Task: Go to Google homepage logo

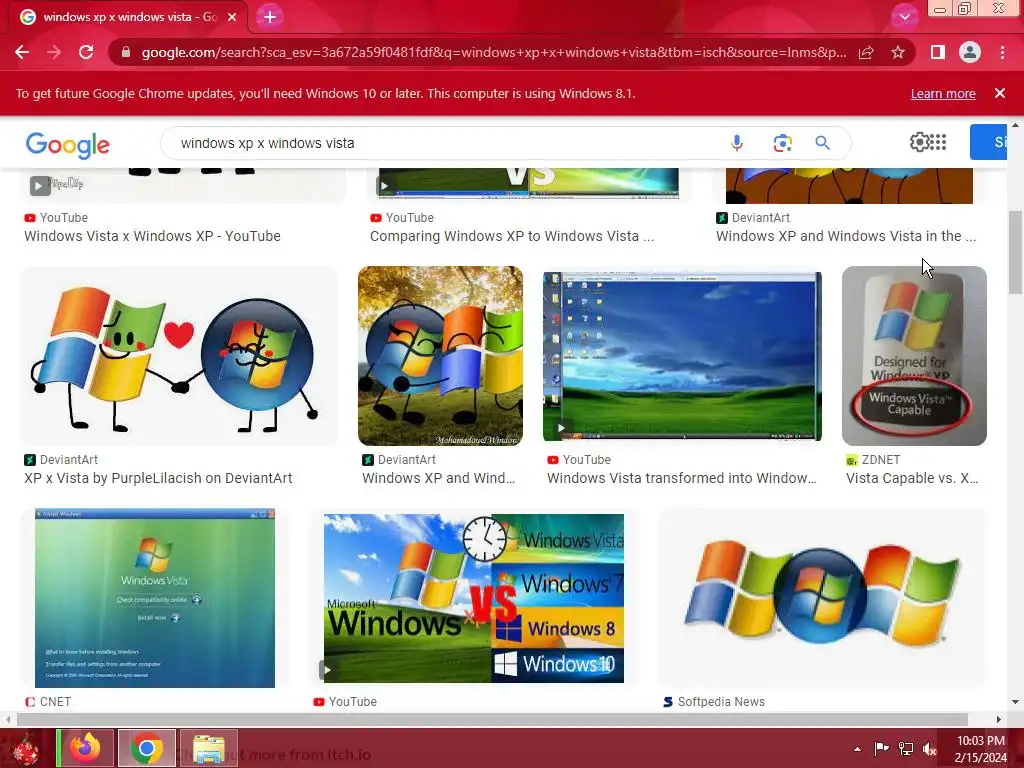Action: click(x=68, y=145)
